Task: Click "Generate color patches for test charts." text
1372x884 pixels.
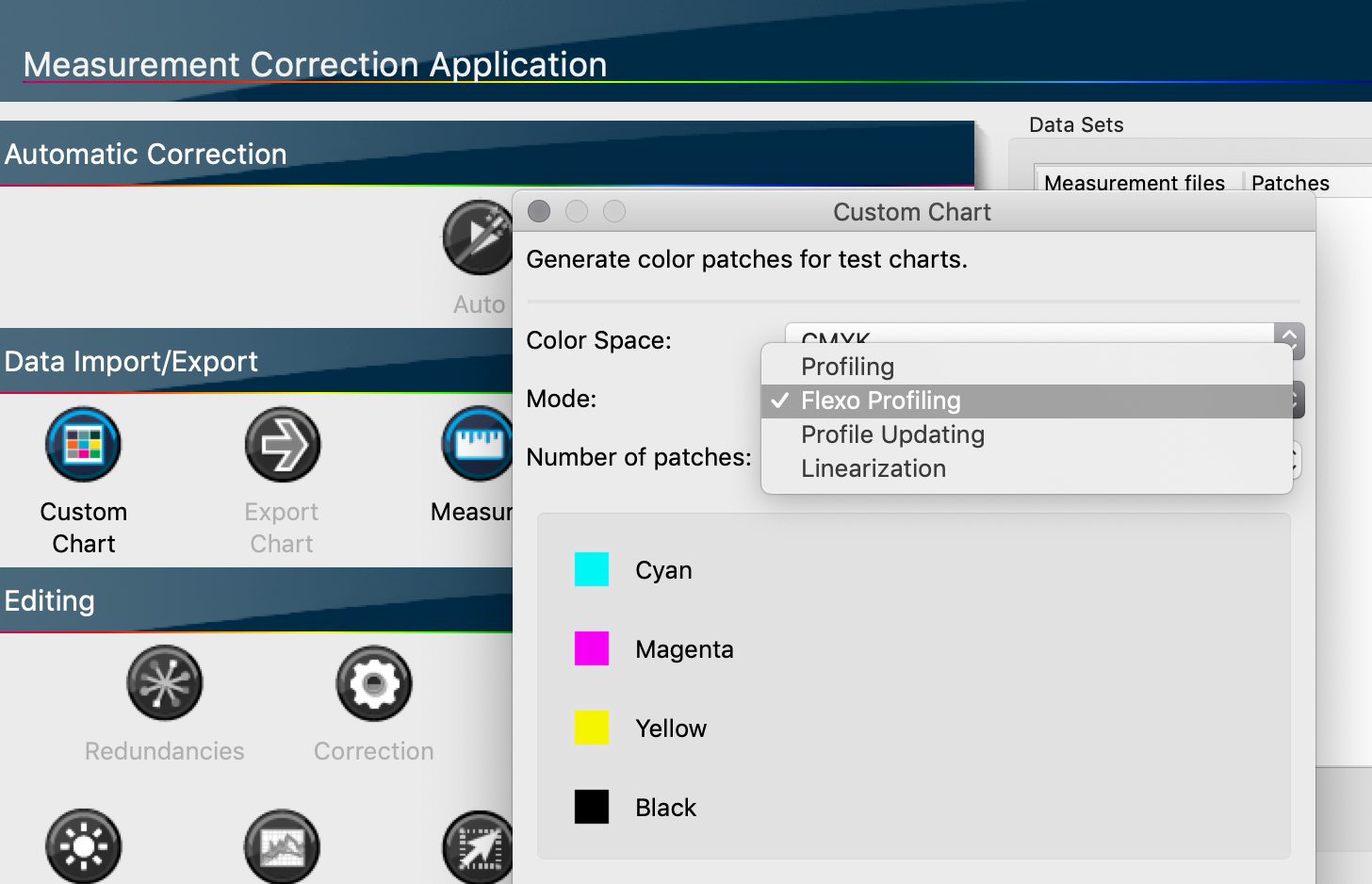Action: coord(746,259)
